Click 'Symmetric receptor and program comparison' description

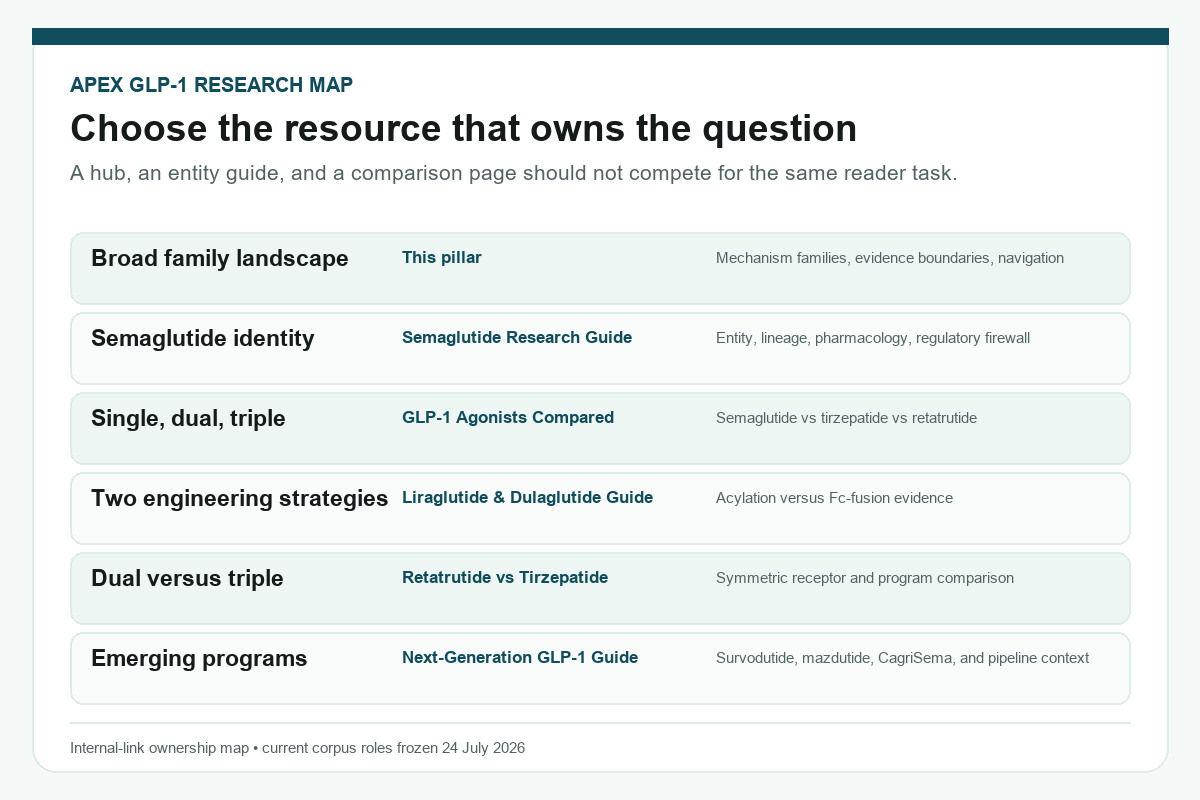[x=865, y=578]
